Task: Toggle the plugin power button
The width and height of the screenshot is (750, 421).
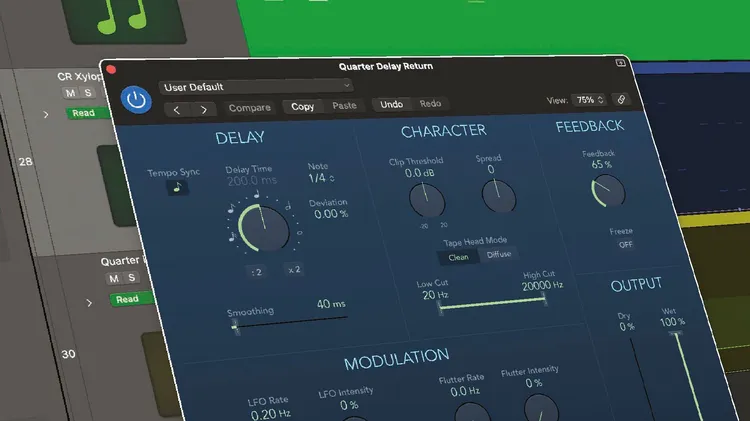Action: 136,100
